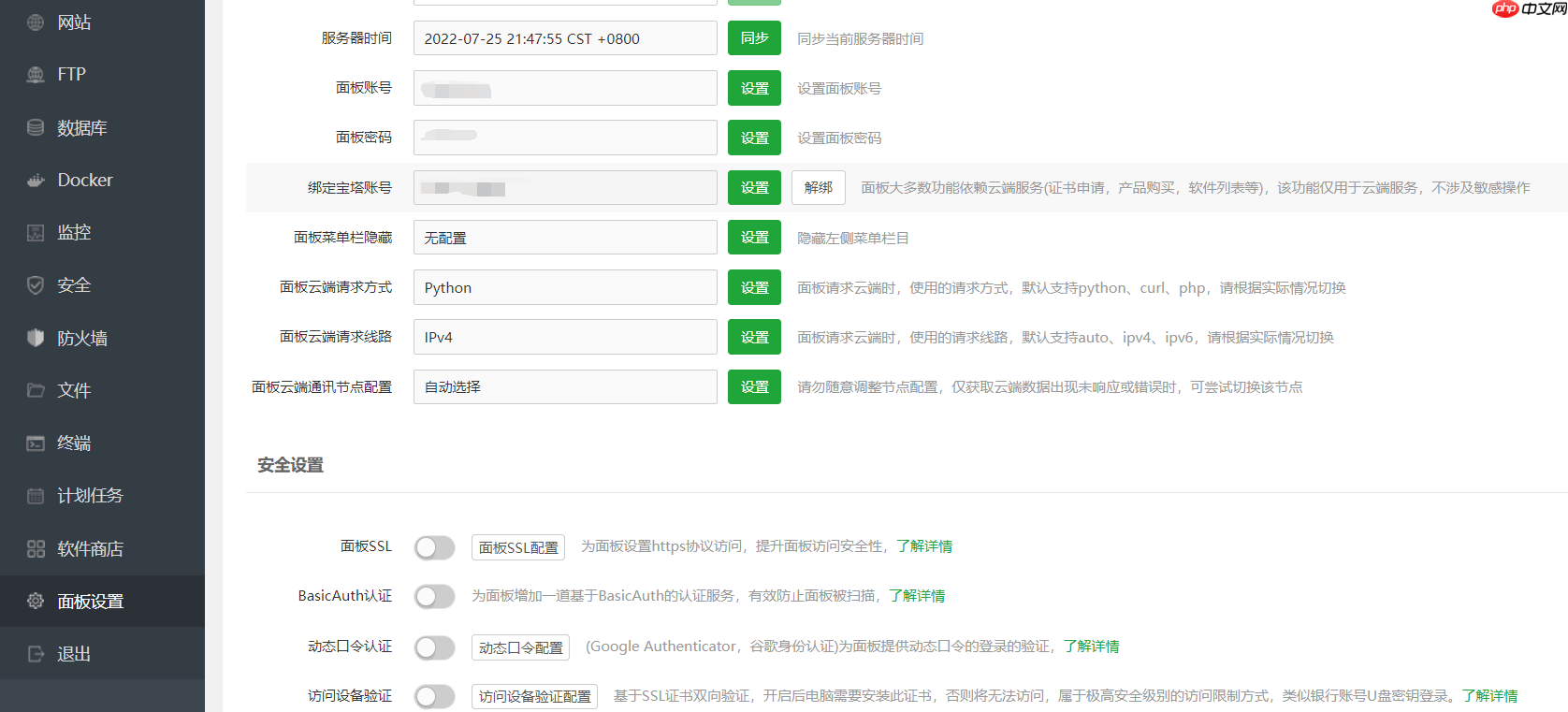Enable the BasicAuth认证 switch
This screenshot has width=1568, height=712.
435,597
